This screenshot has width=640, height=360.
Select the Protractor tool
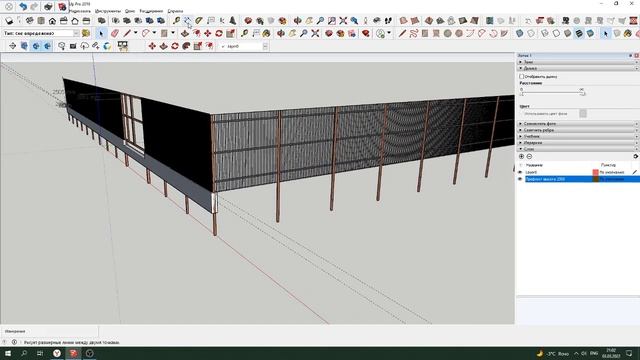199,20
